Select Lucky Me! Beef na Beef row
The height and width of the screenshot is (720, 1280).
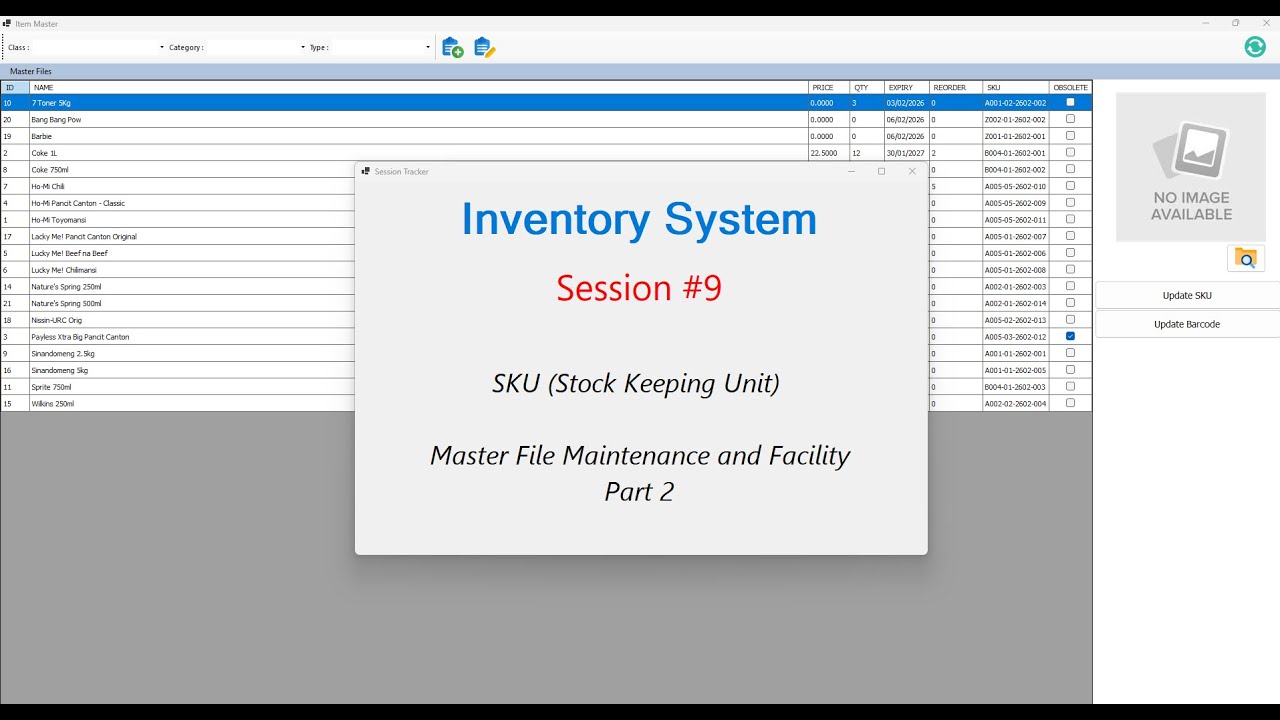pos(178,253)
